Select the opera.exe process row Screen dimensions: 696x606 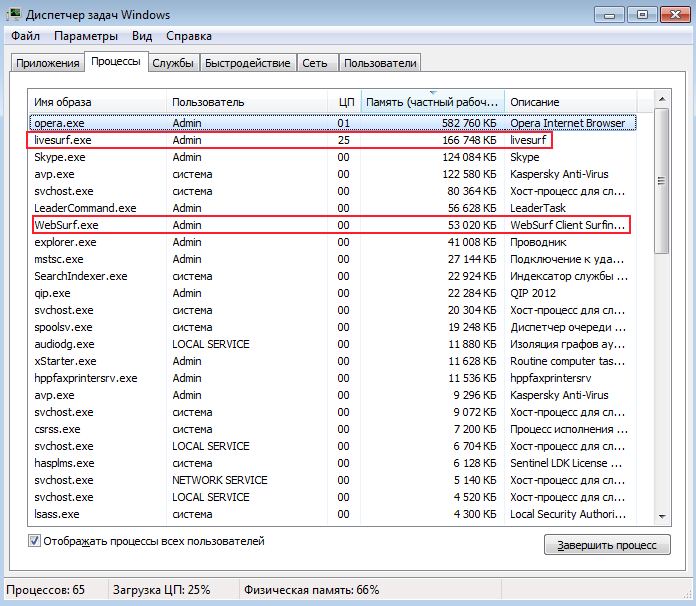point(333,123)
